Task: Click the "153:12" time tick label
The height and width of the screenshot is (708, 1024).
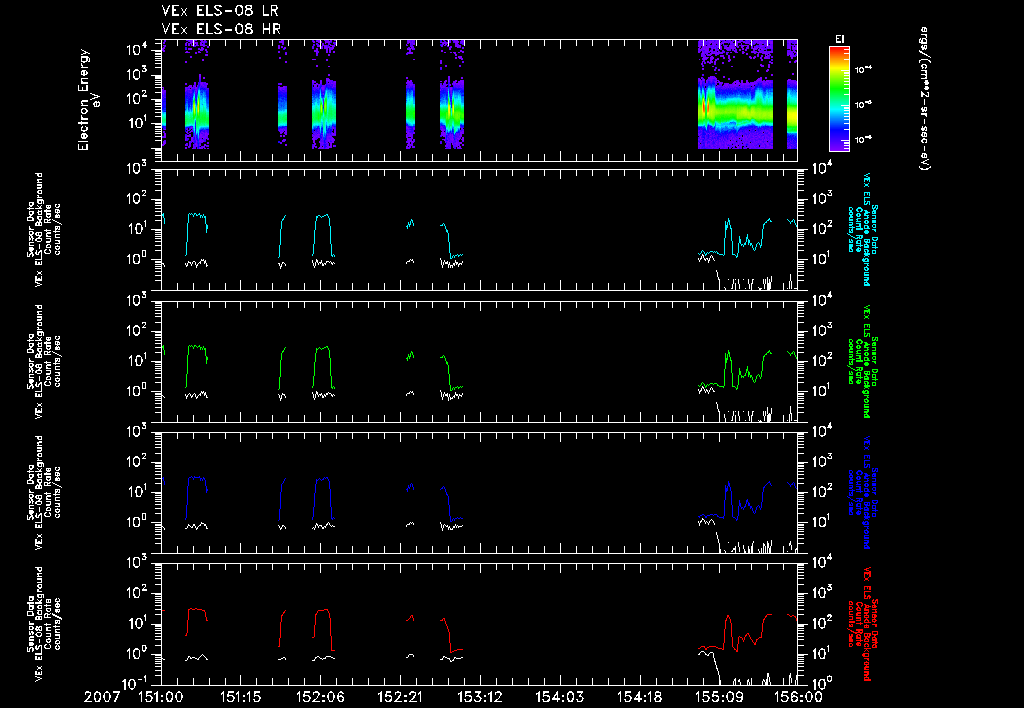Action: (479, 697)
